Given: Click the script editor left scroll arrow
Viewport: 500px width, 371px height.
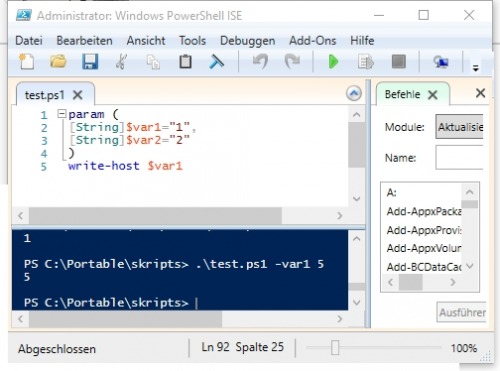Looking at the screenshot, I should [x=21, y=216].
